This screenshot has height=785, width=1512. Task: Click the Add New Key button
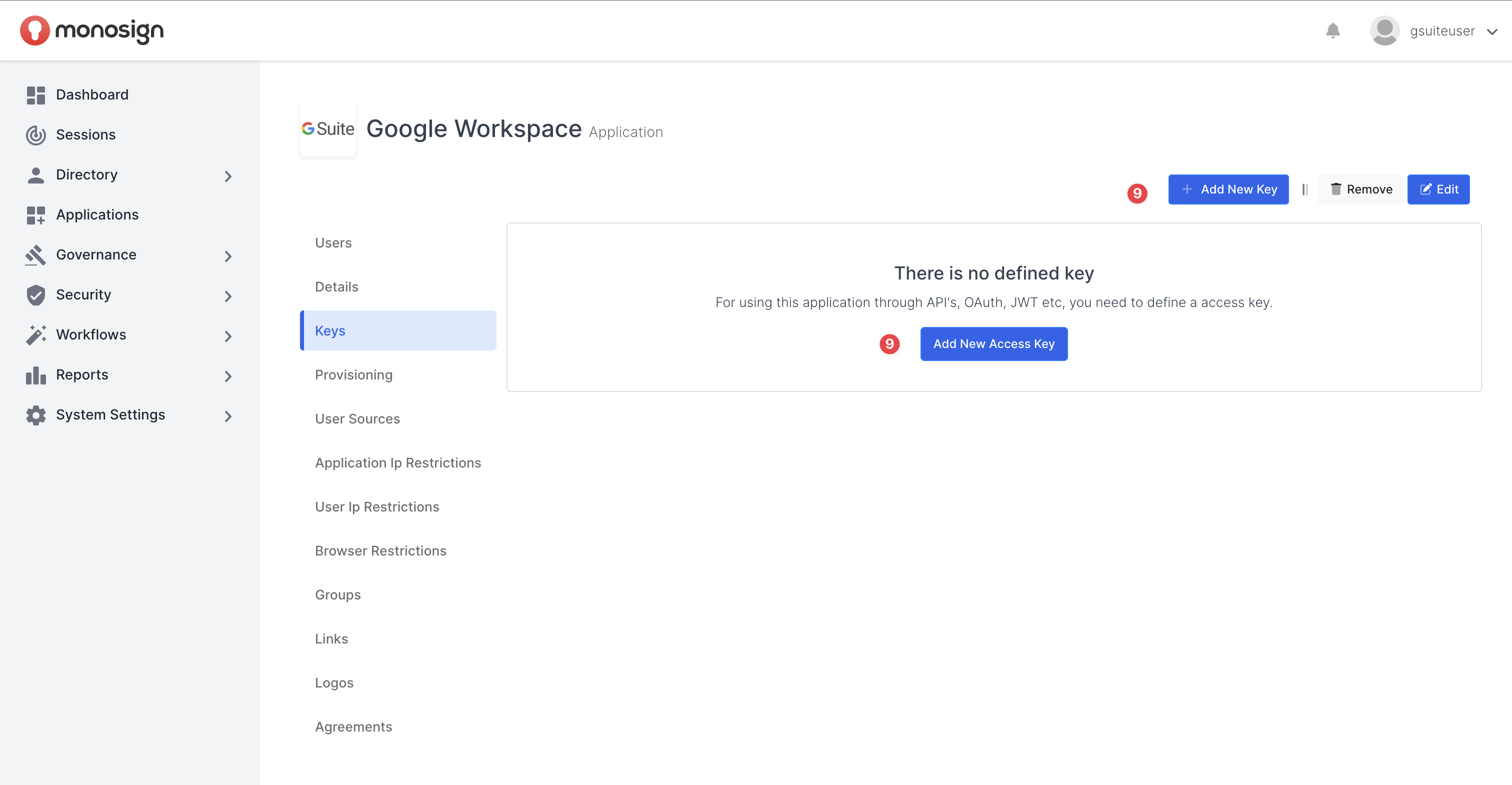[x=1228, y=189]
